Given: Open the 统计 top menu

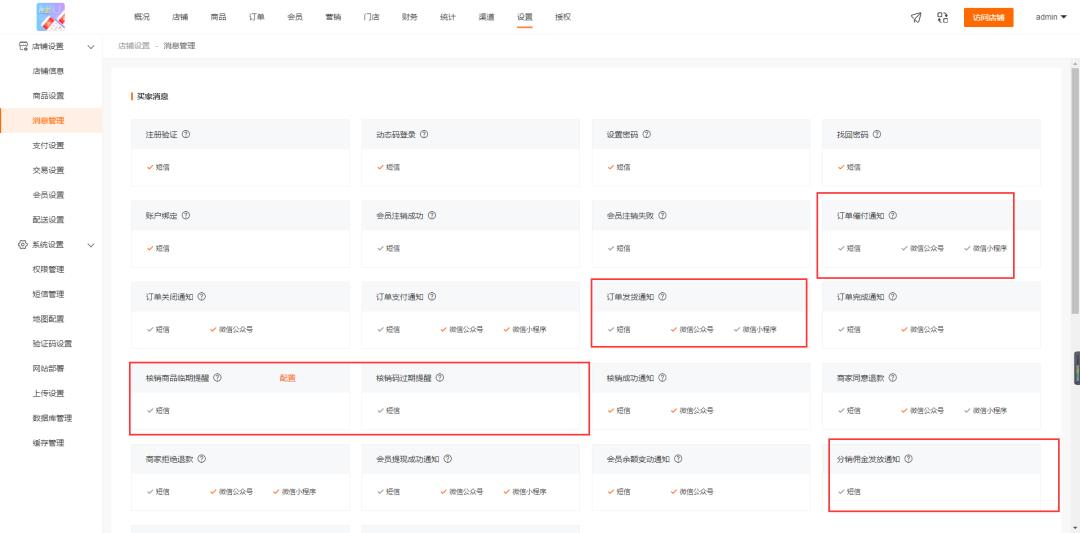Looking at the screenshot, I should [448, 17].
